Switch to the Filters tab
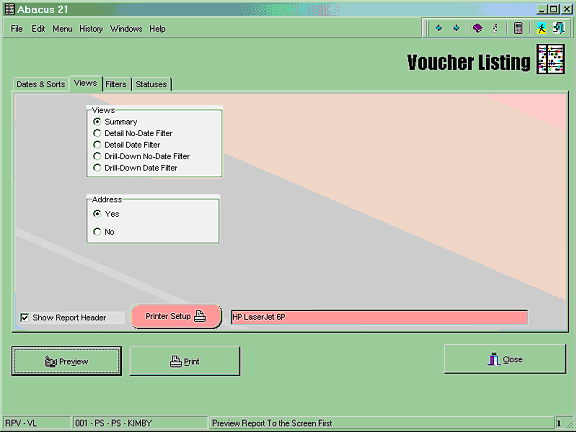 116,84
